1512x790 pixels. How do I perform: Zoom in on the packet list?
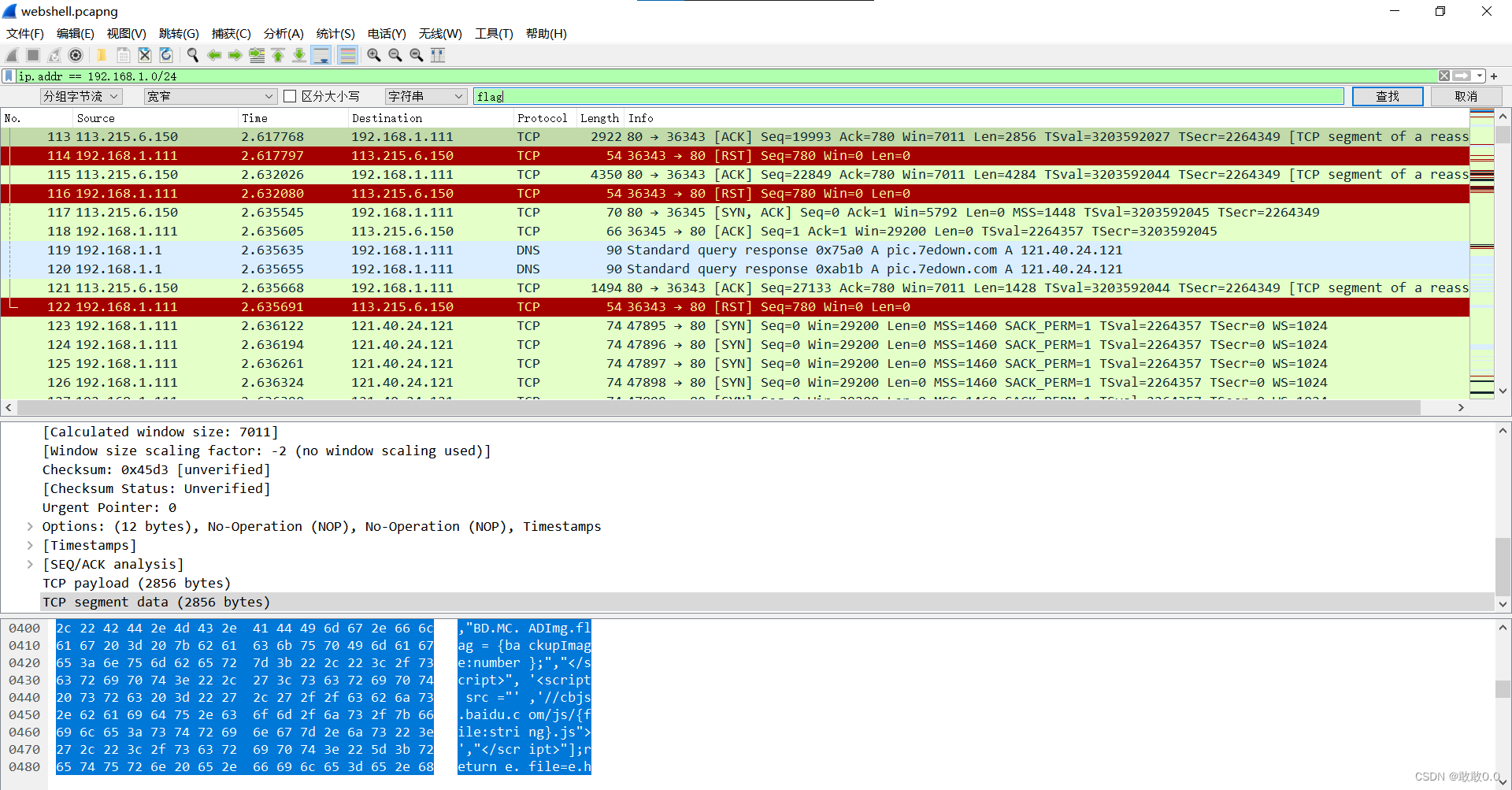click(x=374, y=55)
